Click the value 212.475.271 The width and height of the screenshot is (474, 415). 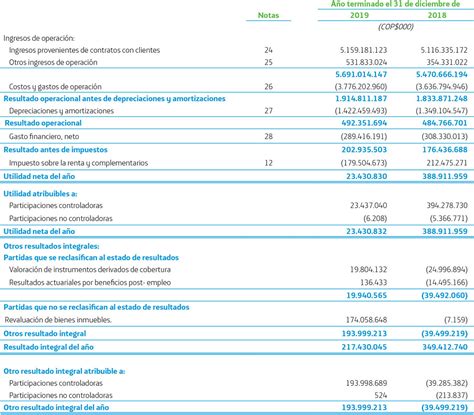447,163
